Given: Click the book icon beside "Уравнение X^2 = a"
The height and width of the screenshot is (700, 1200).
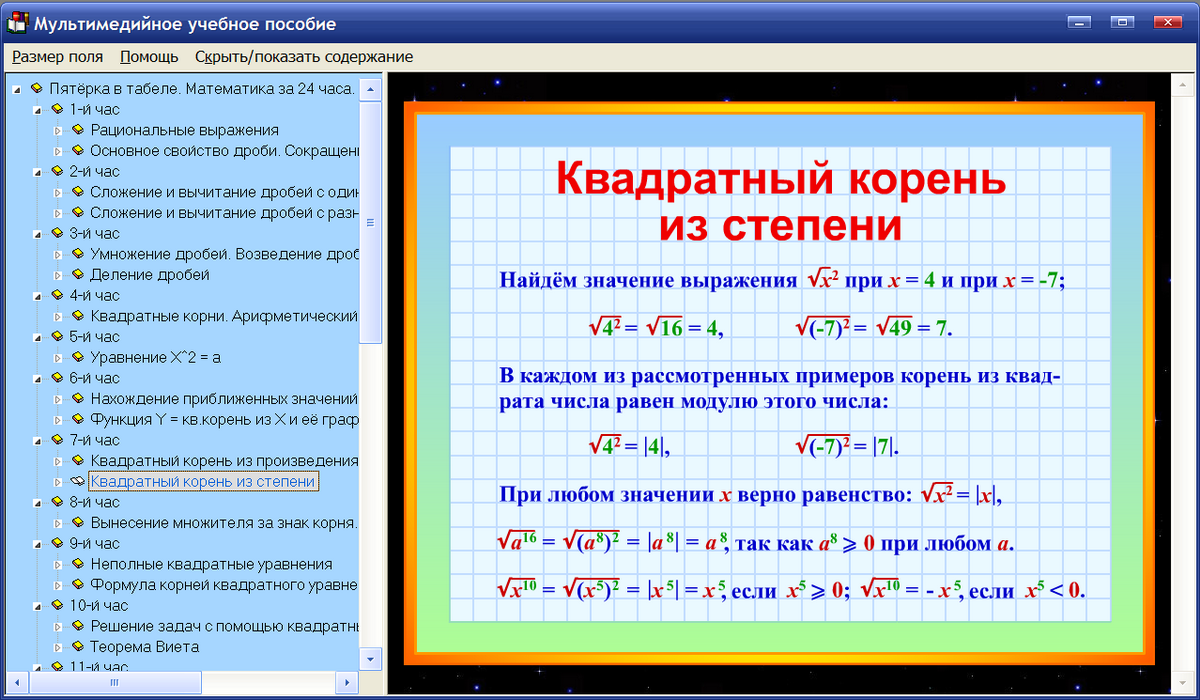Looking at the screenshot, I should tap(78, 357).
